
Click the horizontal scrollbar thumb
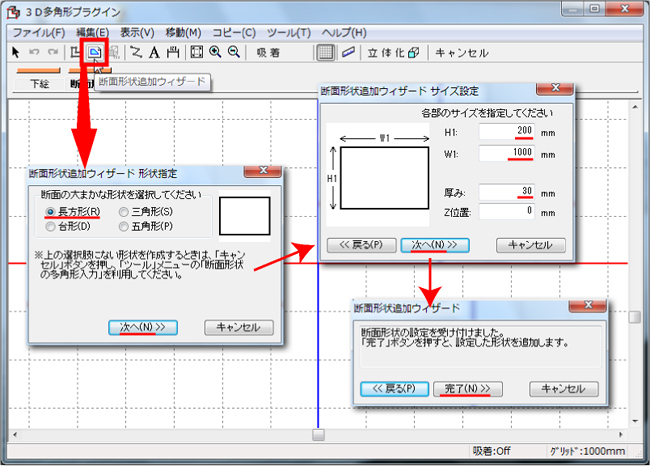point(318,435)
